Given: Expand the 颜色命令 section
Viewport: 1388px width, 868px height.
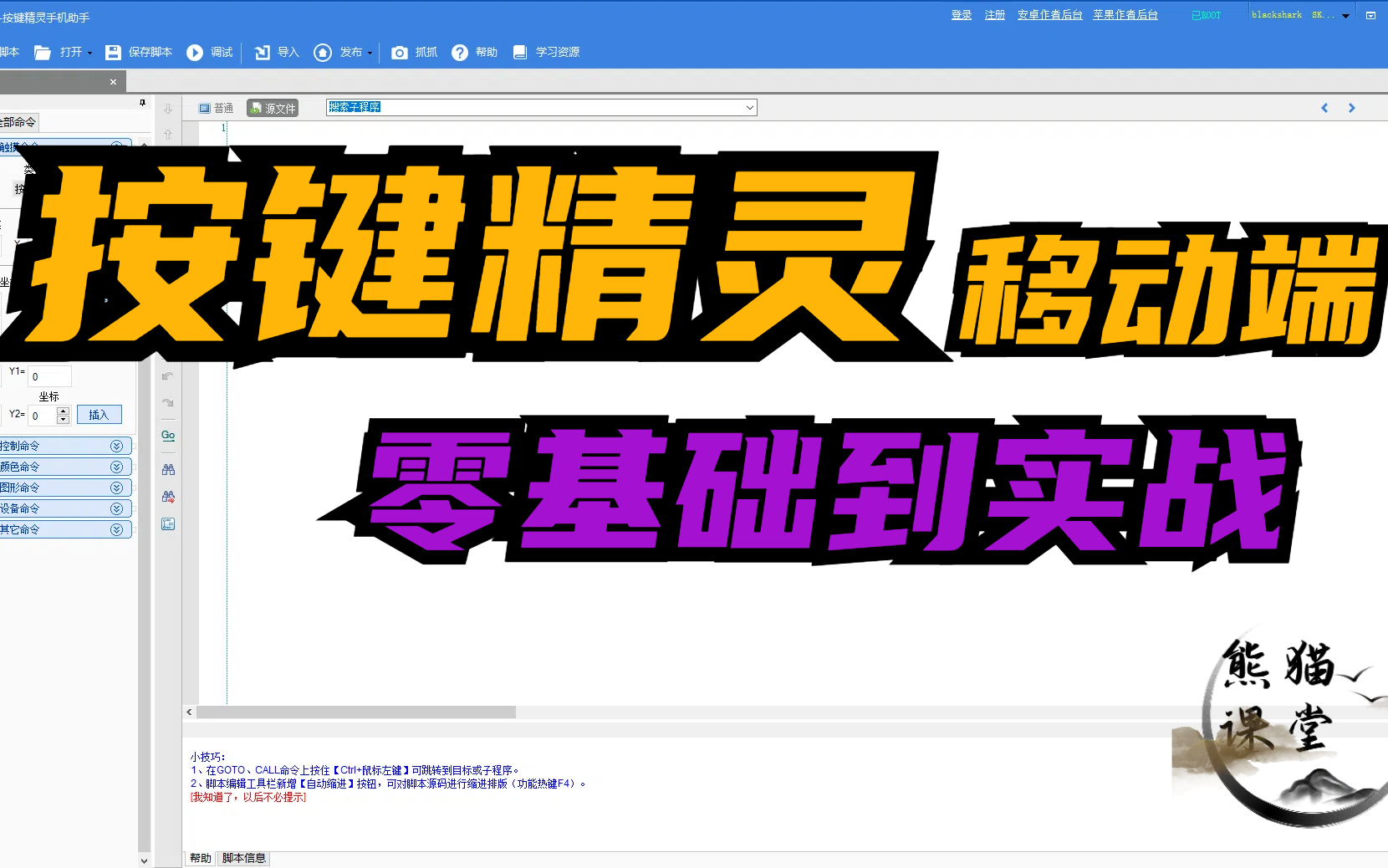Looking at the screenshot, I should click(116, 467).
